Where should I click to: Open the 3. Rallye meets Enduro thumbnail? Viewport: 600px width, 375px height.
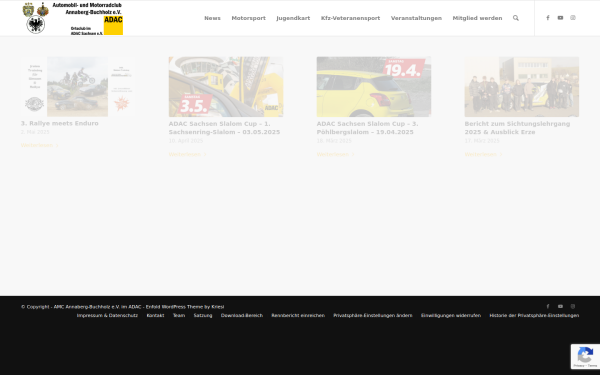click(78, 86)
